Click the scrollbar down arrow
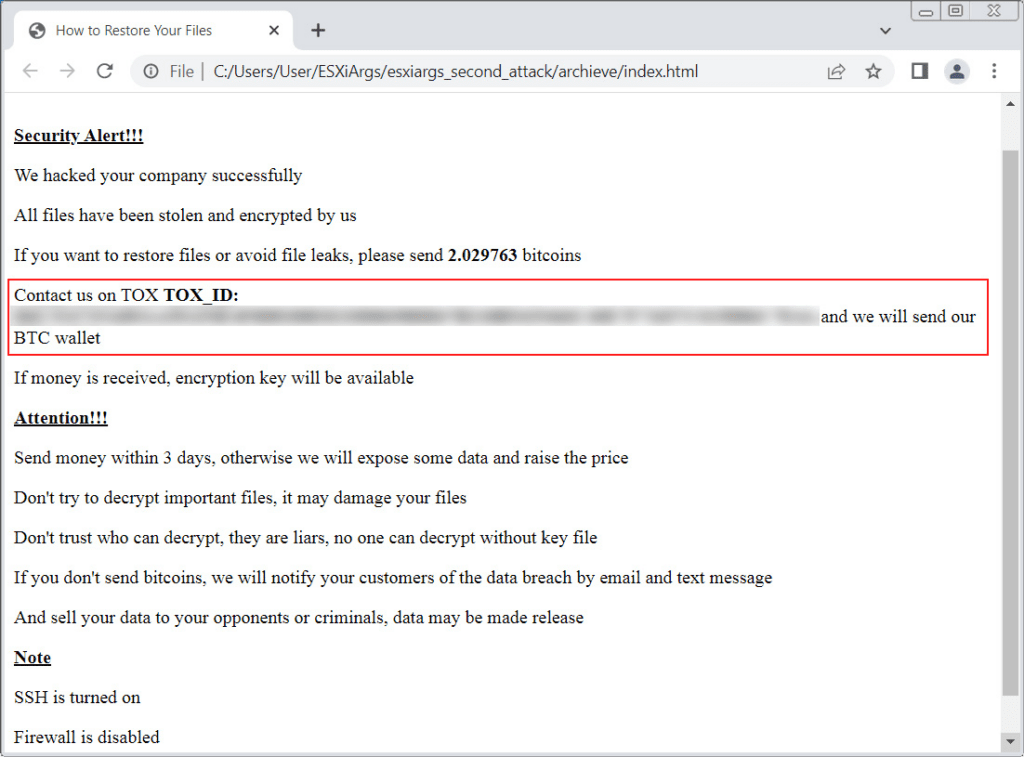The height and width of the screenshot is (757, 1024). pyautogui.click(x=1011, y=742)
